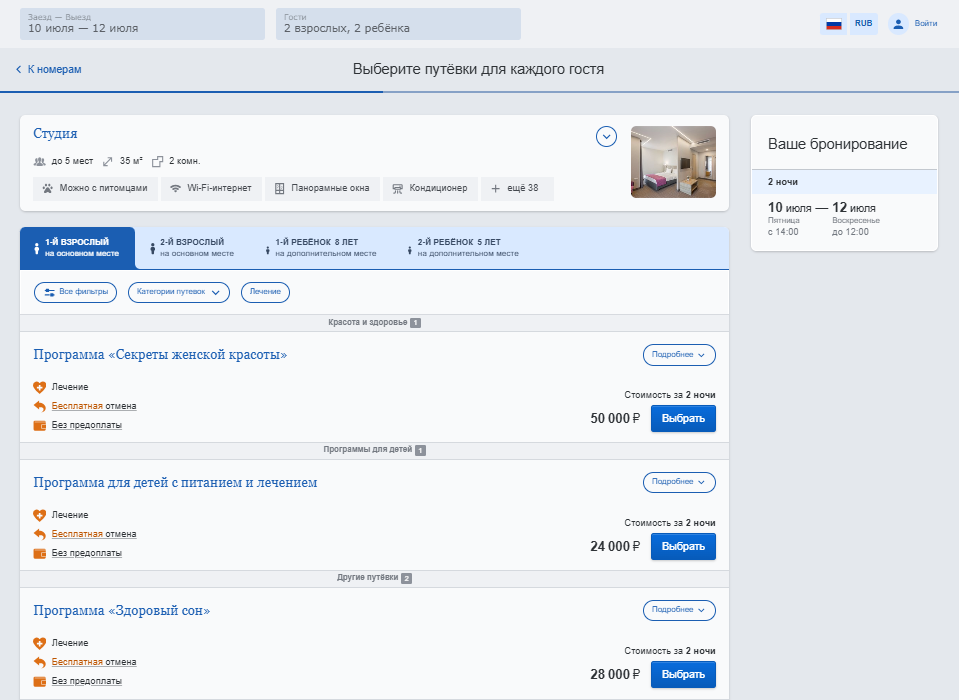Click the heart icon for Здоровый сон

[x=40, y=644]
